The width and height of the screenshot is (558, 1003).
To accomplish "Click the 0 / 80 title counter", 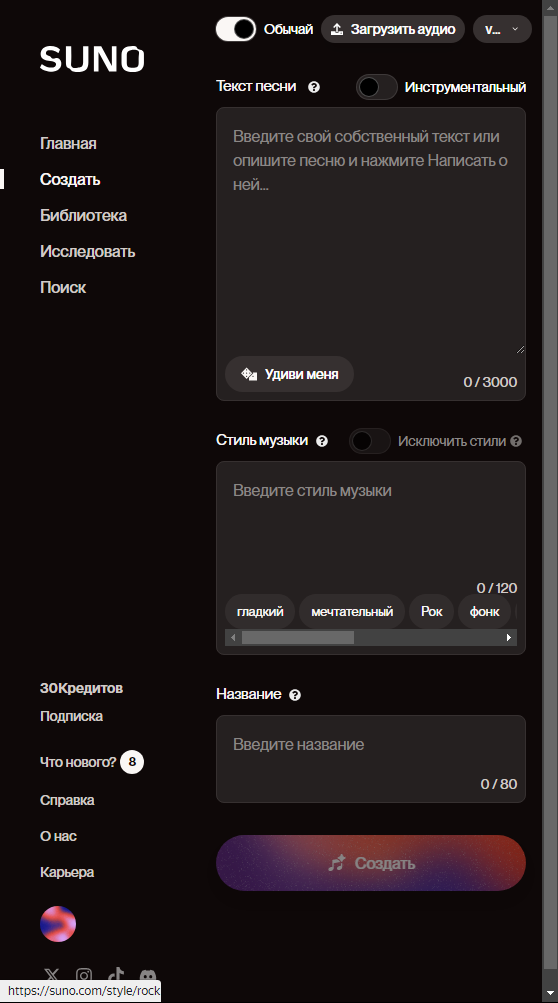I will point(498,784).
